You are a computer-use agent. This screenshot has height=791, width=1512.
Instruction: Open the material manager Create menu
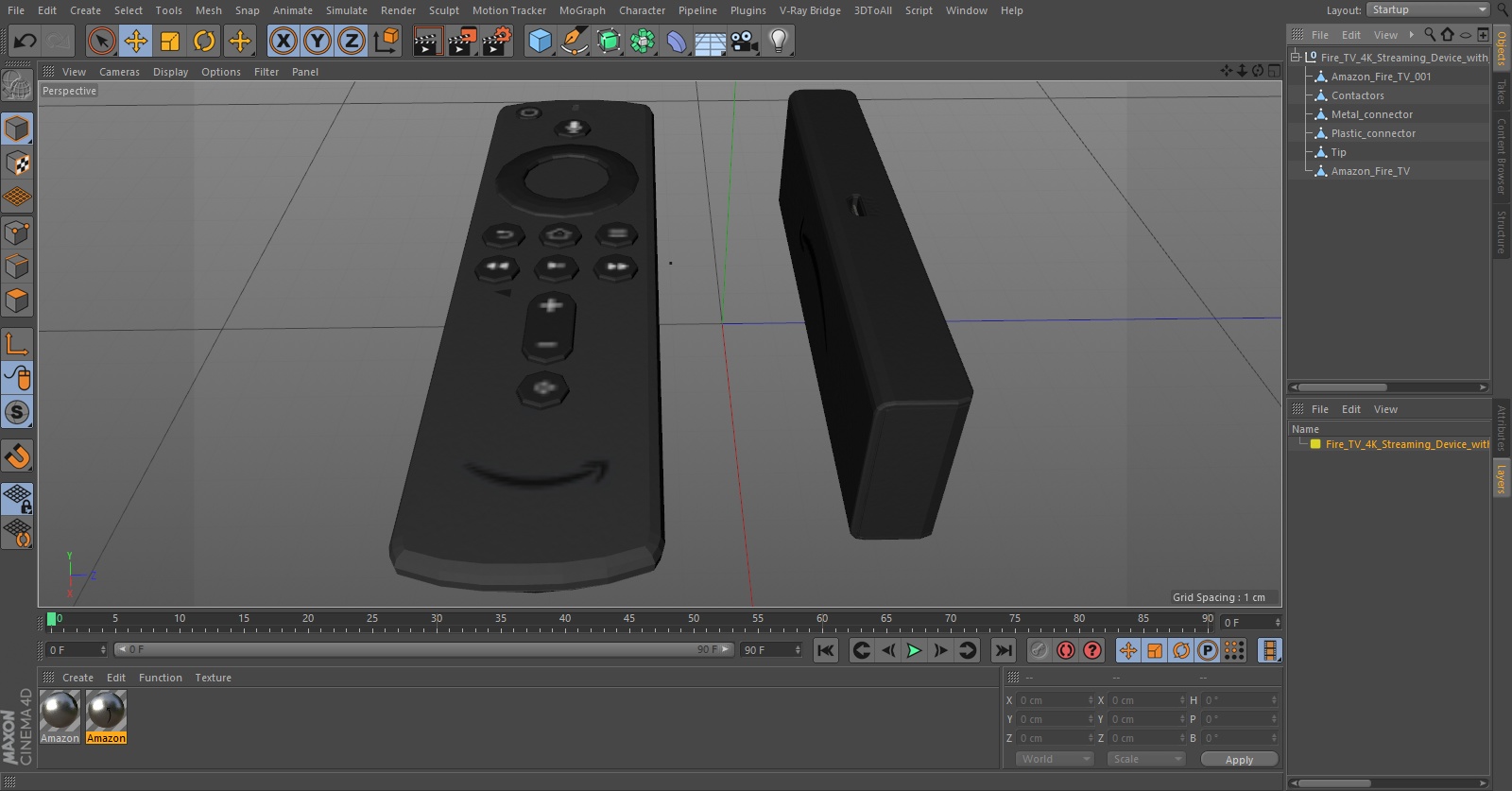pos(77,678)
